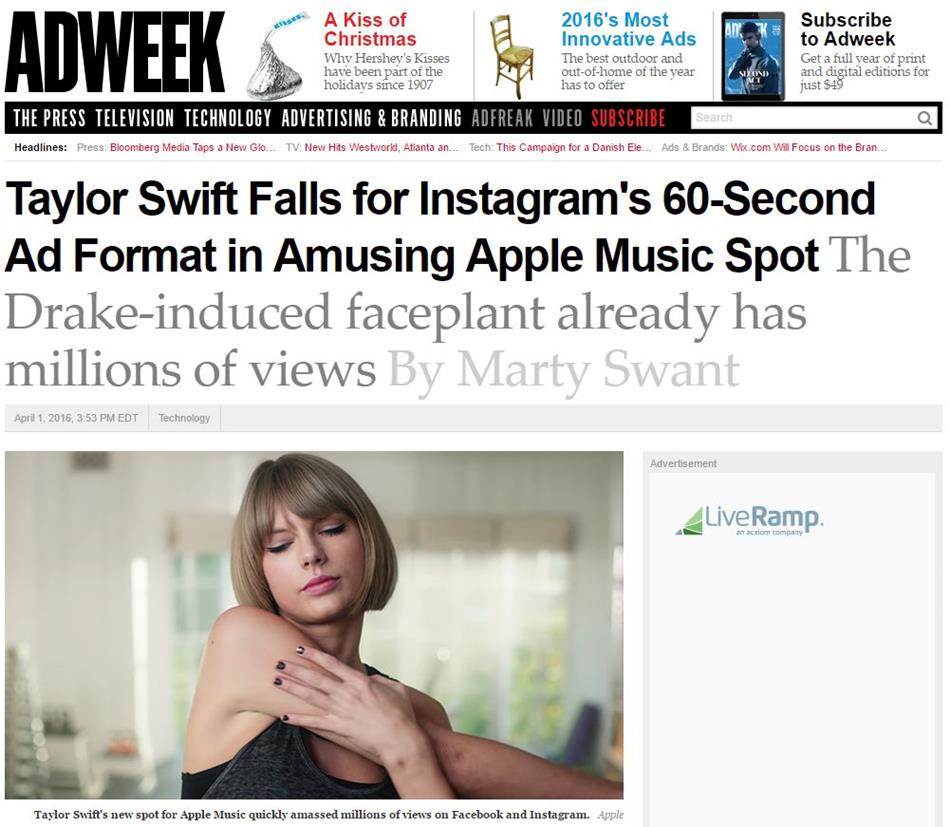Open 2016's Most Innovative Ads promo
Screen dimensions: 950x827
click(628, 29)
